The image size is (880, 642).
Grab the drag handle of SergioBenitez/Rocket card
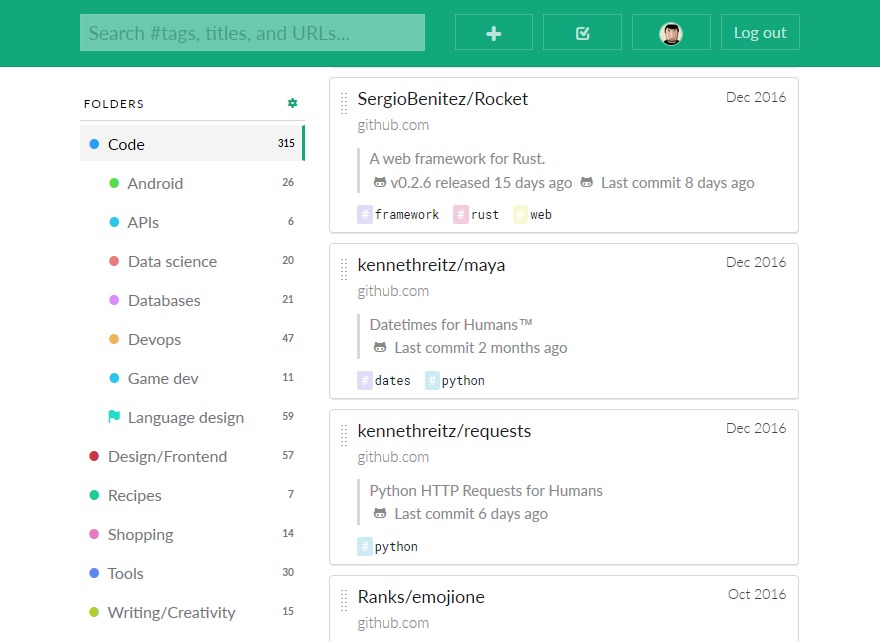[x=344, y=104]
